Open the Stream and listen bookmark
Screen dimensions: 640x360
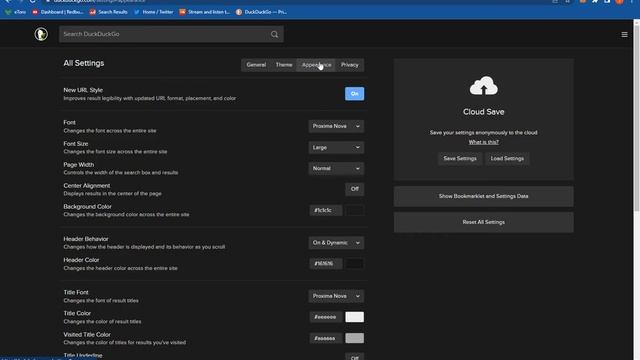click(x=204, y=12)
